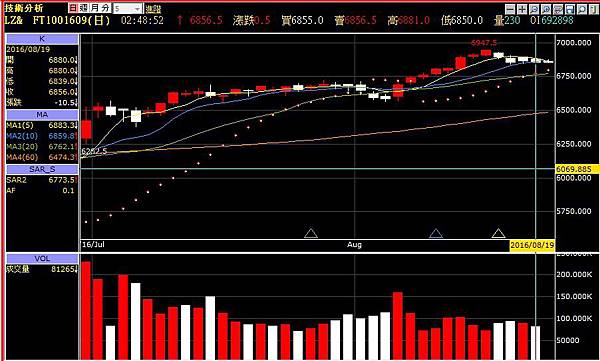Click the 16/Jul label on the time axis

tap(93, 245)
